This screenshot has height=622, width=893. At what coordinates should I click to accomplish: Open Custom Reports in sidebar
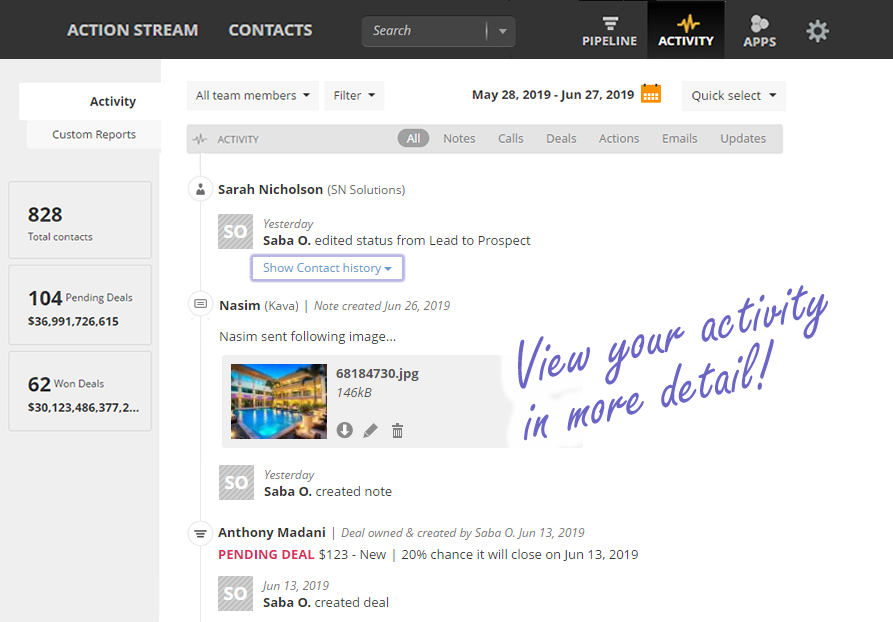94,134
